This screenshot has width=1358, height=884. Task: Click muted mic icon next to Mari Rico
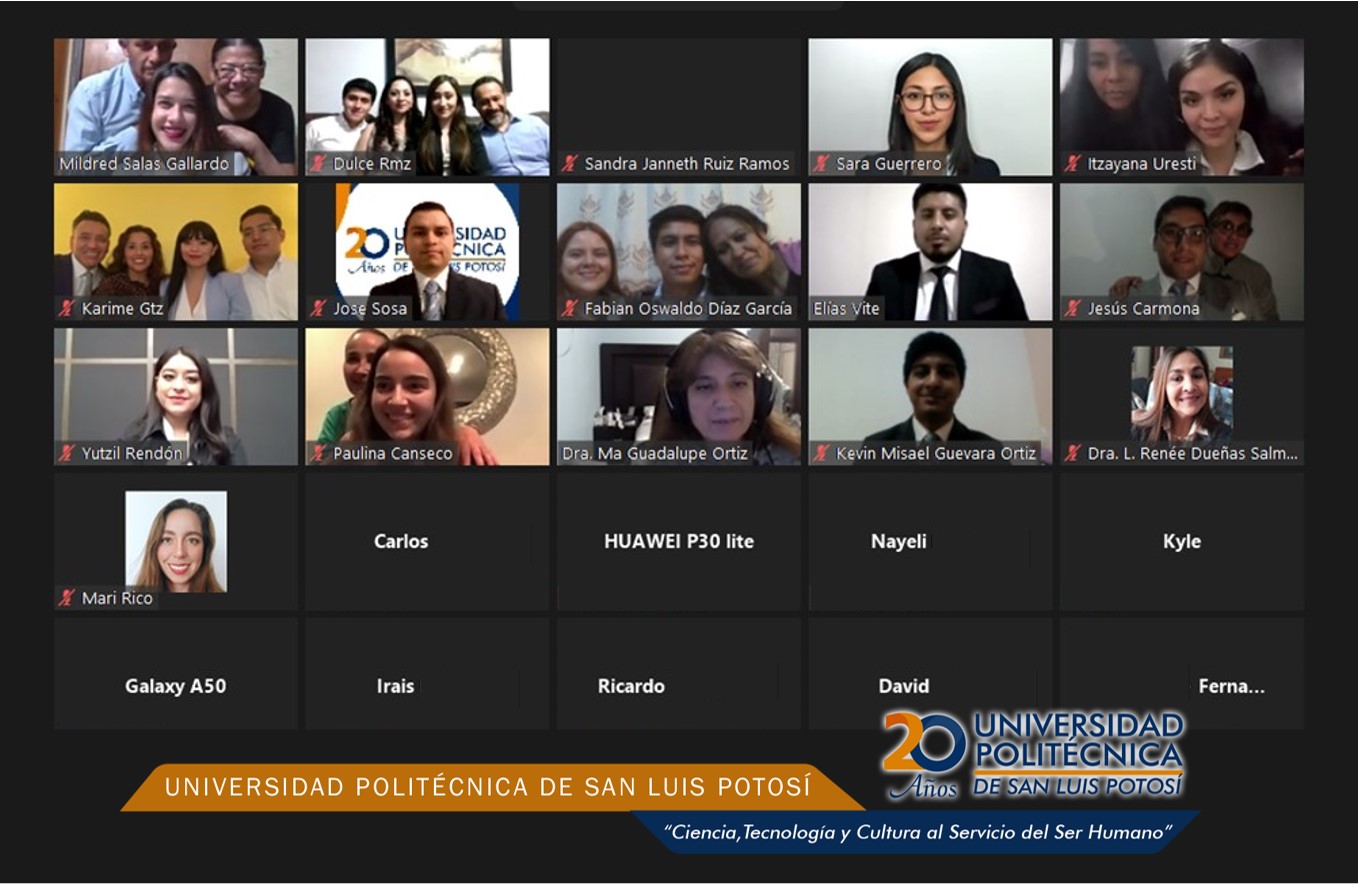[67, 598]
